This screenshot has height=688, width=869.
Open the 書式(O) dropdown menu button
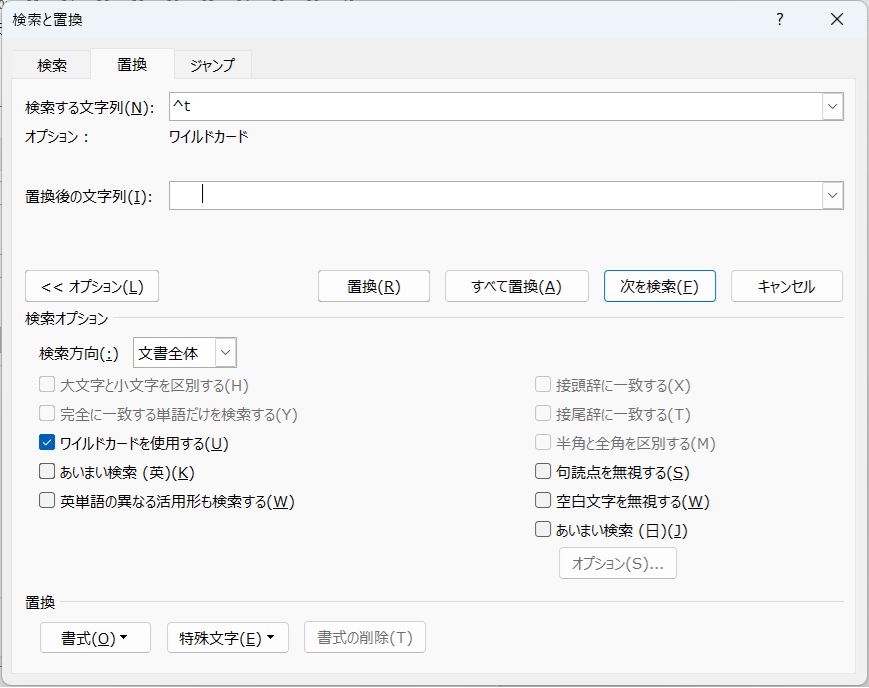click(x=95, y=638)
